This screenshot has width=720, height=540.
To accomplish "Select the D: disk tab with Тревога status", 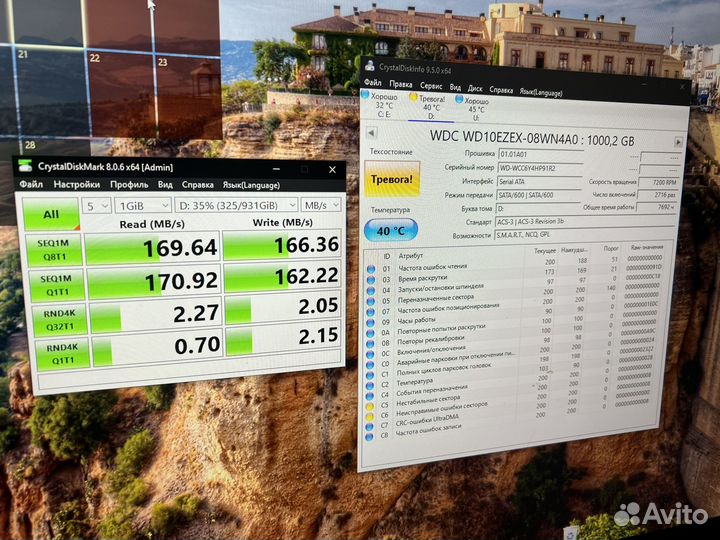I will point(431,106).
